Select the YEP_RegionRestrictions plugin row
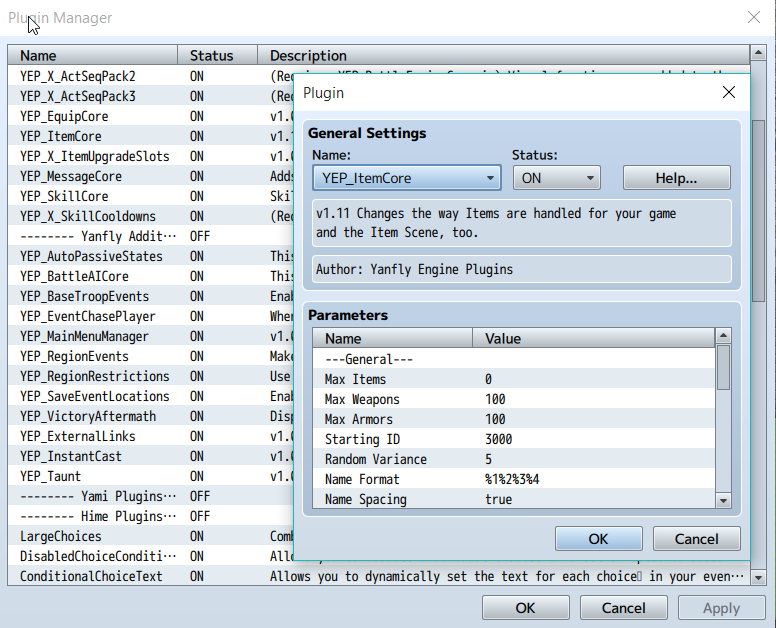Screen dimensions: 776x628 pyautogui.click(x=150, y=376)
